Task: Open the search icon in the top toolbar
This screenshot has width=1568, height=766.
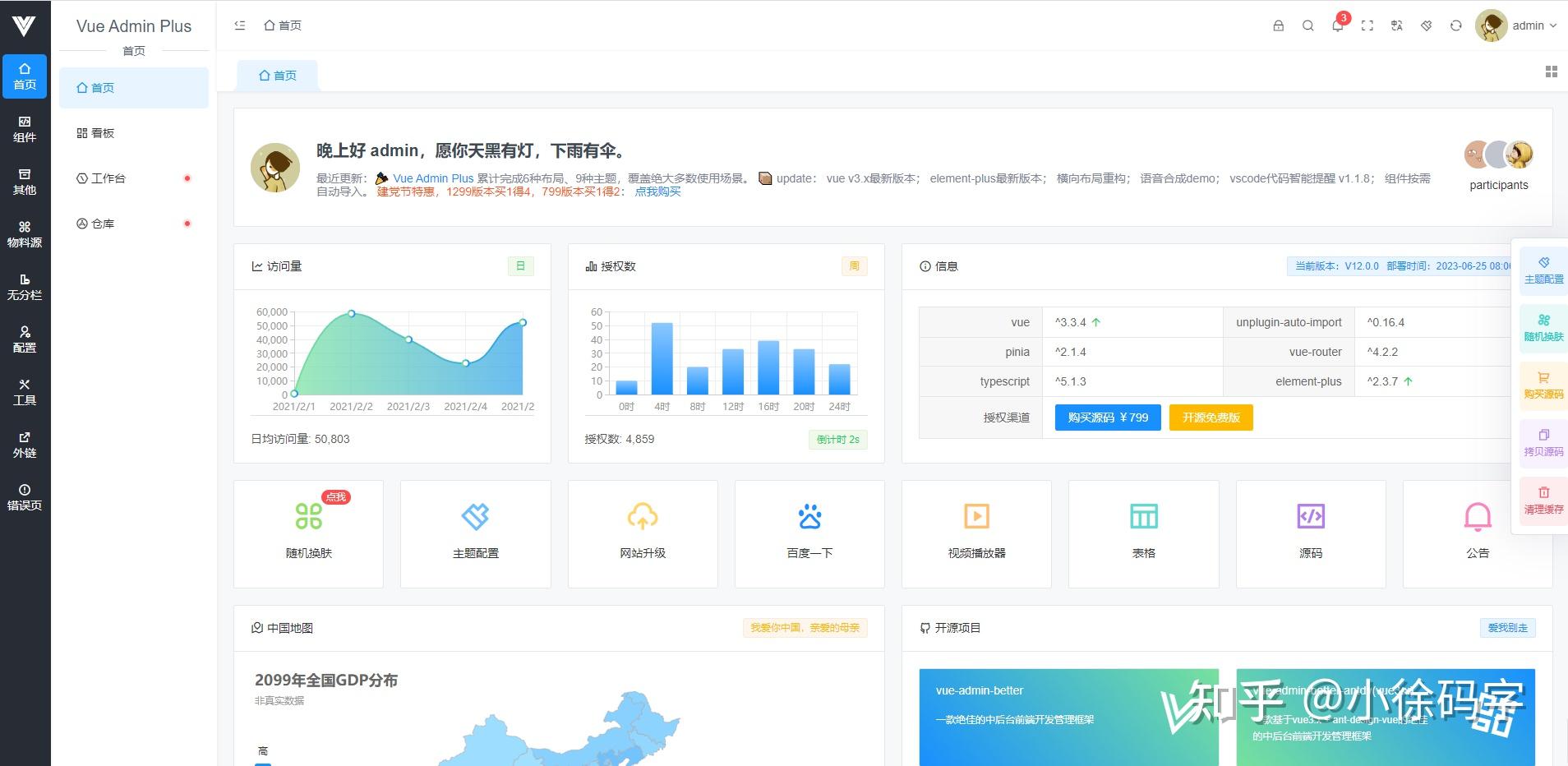Action: click(1307, 25)
